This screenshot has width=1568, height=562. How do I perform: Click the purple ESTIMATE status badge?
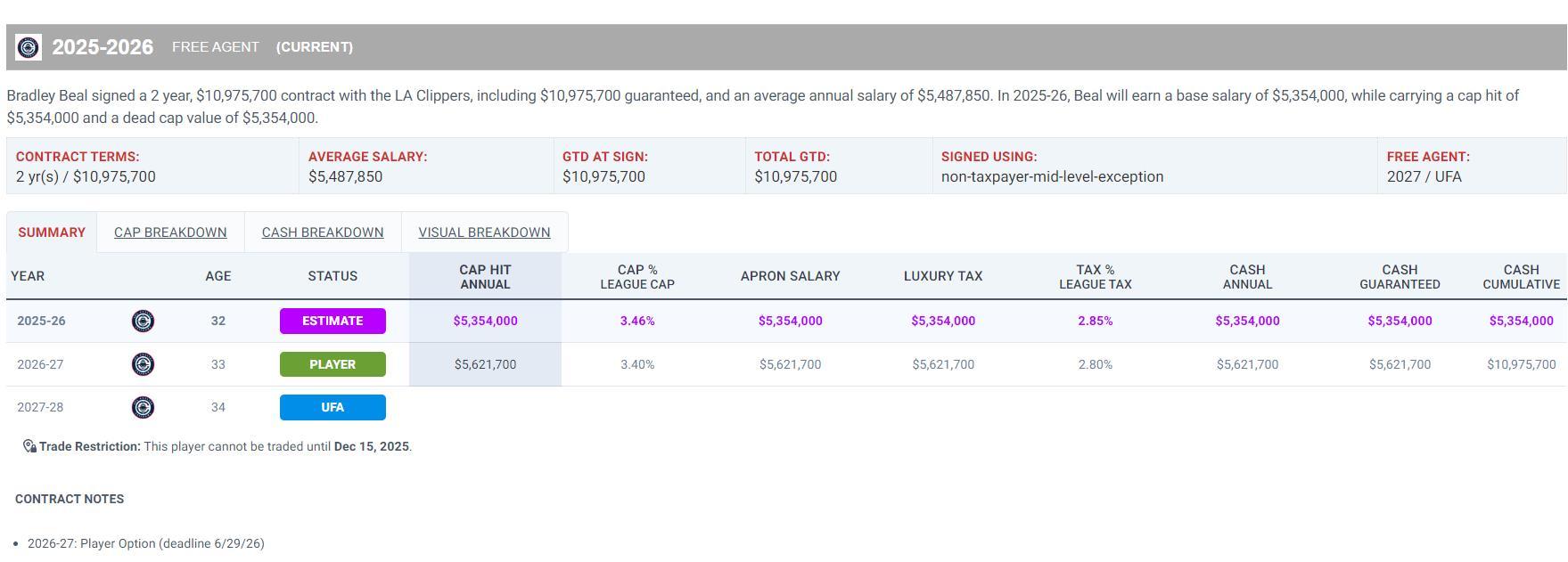coord(332,321)
